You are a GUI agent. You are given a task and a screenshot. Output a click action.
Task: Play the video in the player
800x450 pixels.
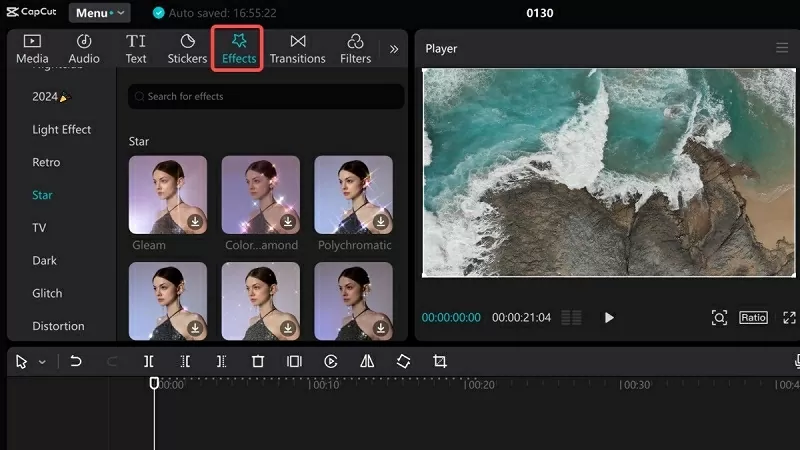[609, 317]
